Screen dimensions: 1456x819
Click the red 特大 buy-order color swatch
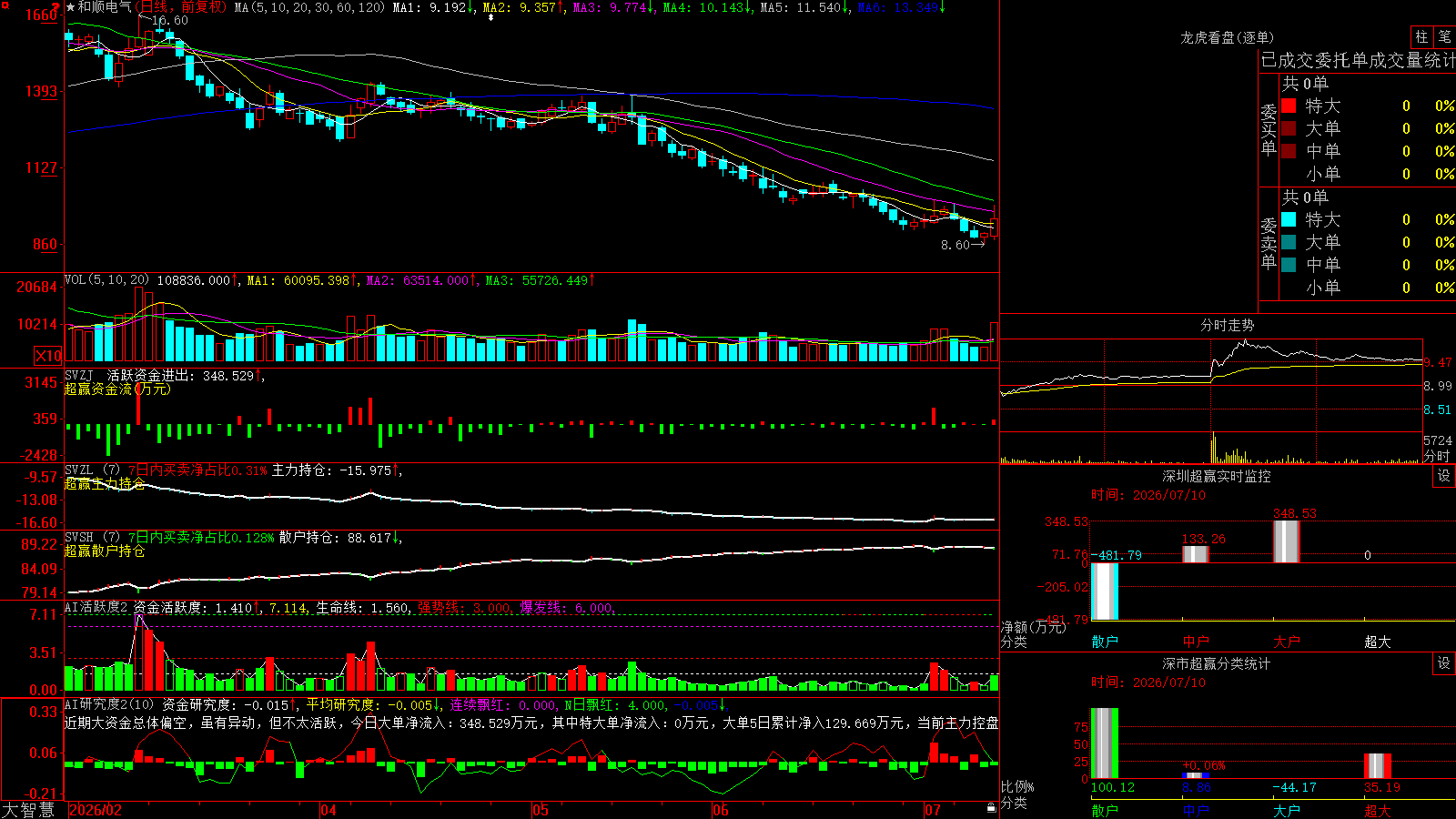pyautogui.click(x=1289, y=106)
